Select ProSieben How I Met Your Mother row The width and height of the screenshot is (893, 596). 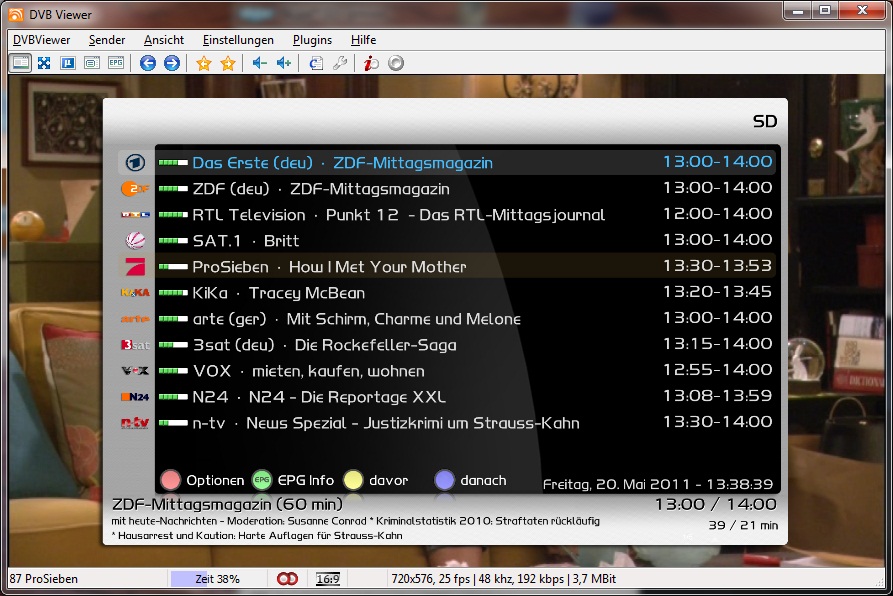(x=466, y=266)
